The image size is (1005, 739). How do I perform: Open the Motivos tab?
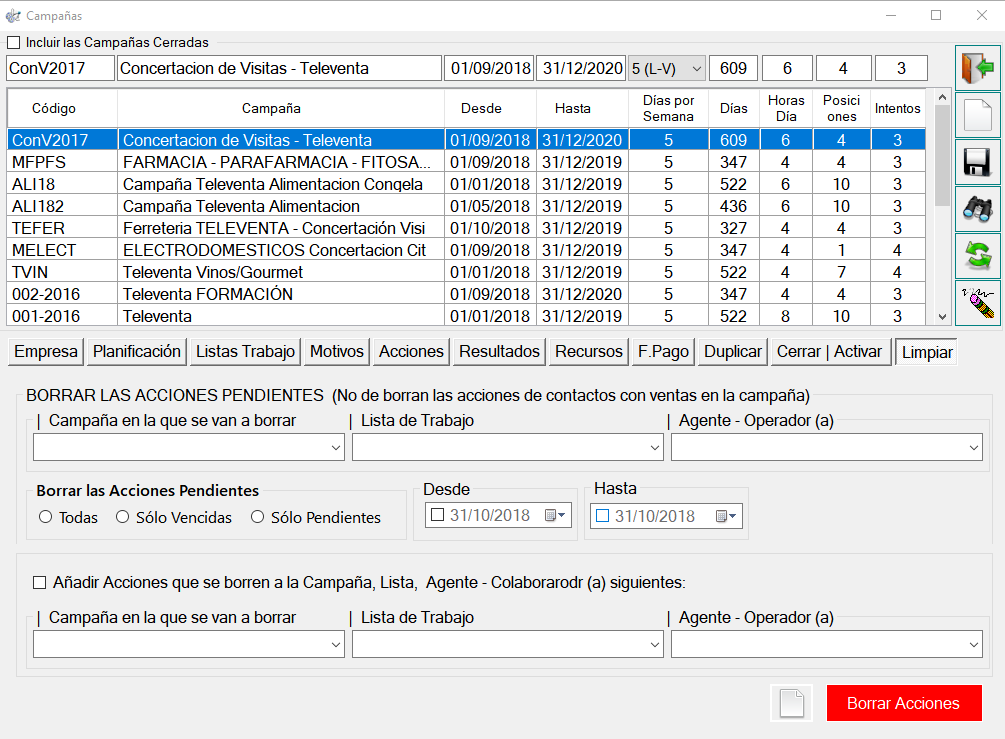(x=336, y=352)
